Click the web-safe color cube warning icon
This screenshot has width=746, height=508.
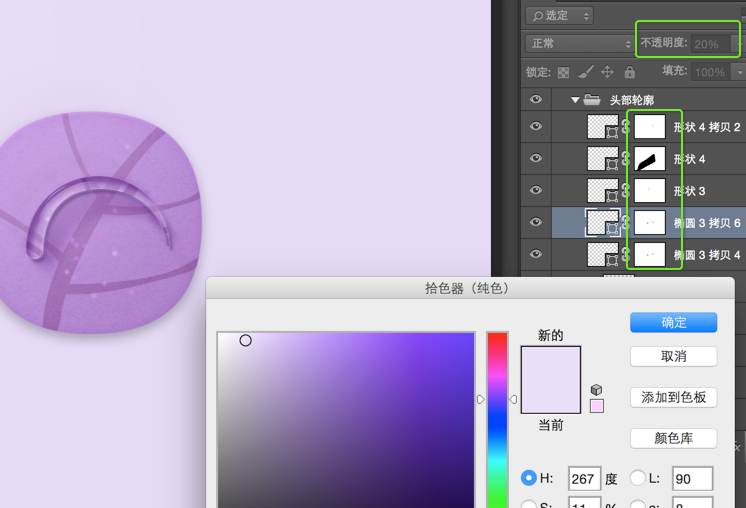pyautogui.click(x=596, y=390)
